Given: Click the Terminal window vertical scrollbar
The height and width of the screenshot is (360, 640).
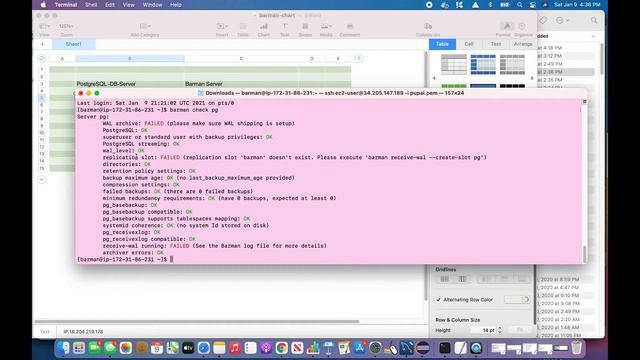Looking at the screenshot, I should point(584,254).
